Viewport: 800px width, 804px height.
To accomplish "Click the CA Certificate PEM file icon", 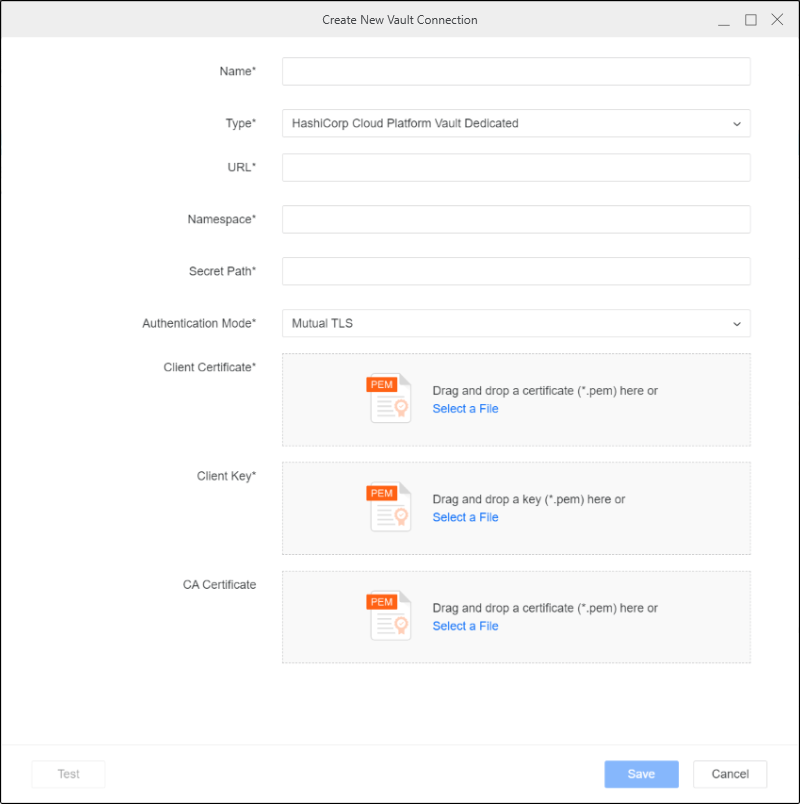I will [390, 616].
